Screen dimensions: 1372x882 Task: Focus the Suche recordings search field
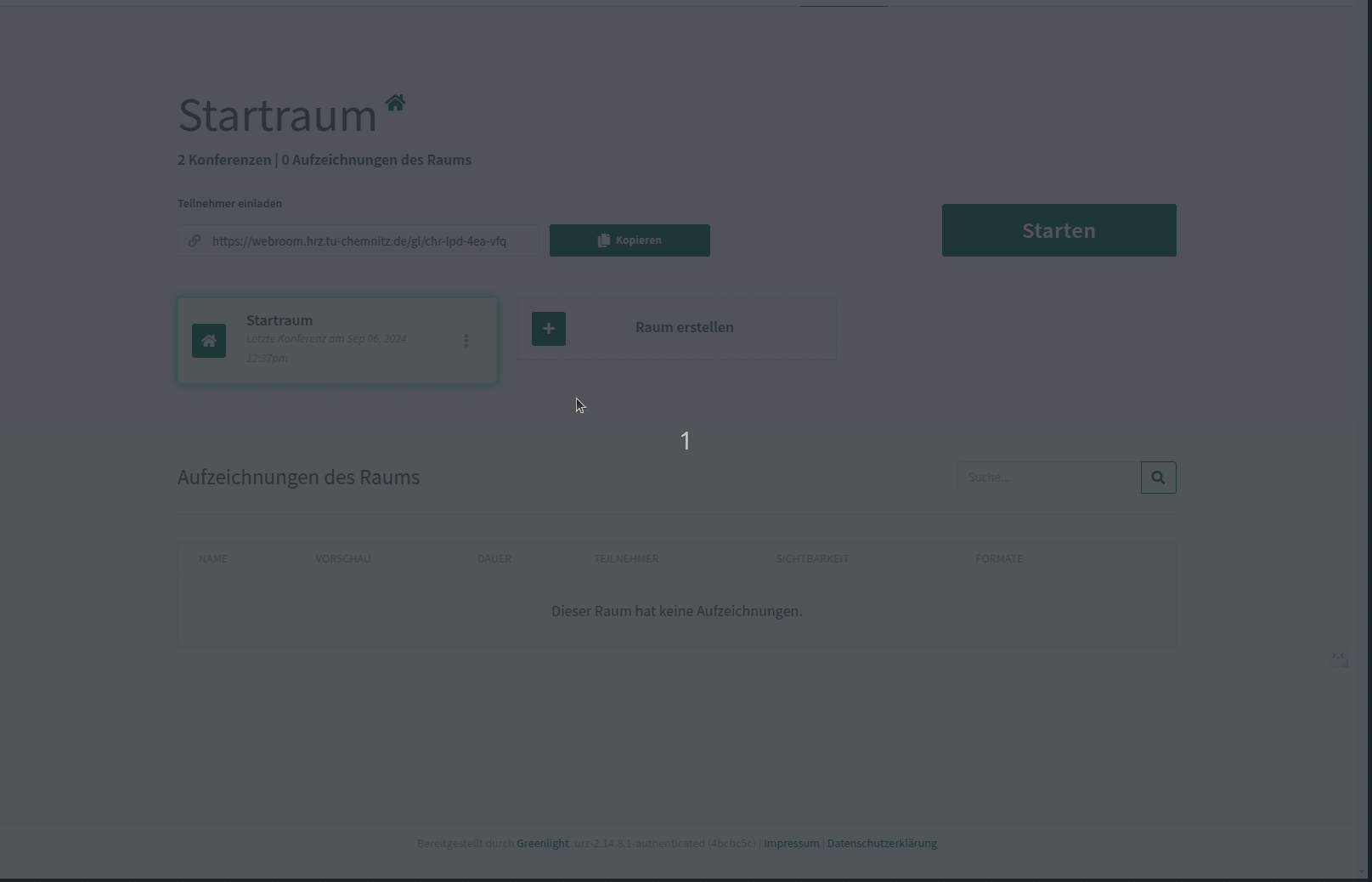click(x=1048, y=478)
